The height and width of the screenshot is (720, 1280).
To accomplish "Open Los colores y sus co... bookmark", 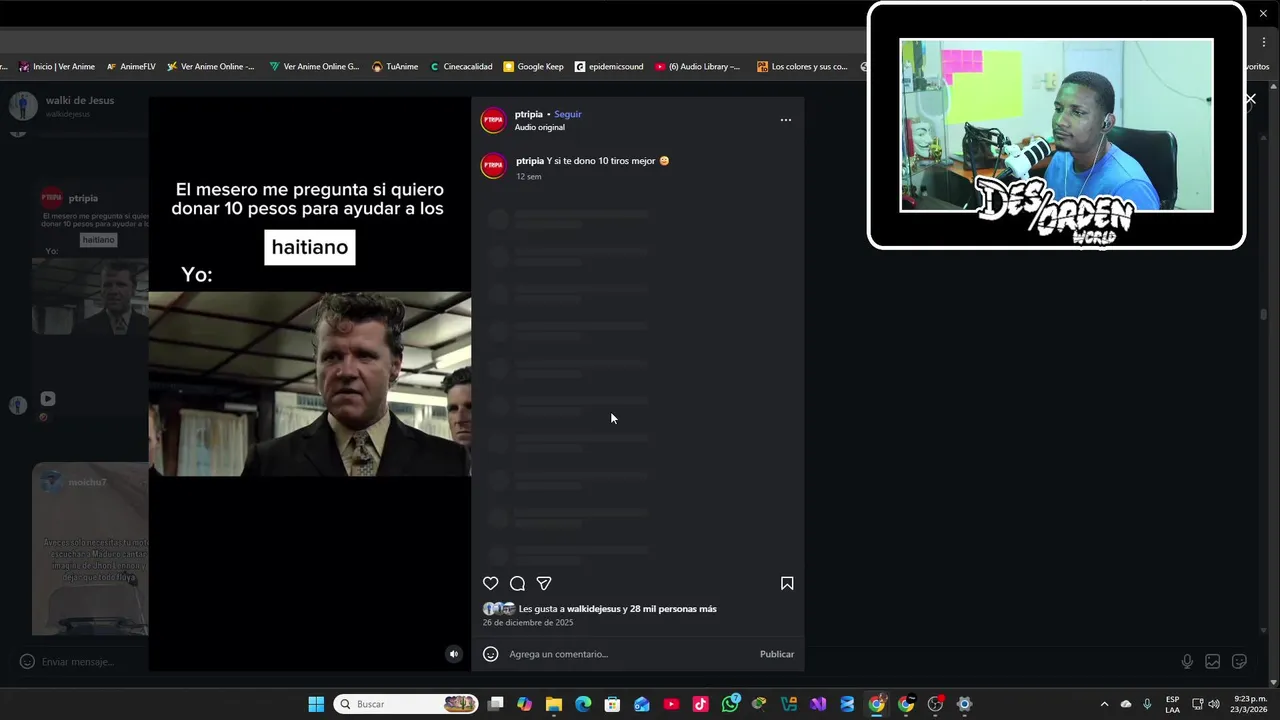I will pyautogui.click(x=802, y=67).
